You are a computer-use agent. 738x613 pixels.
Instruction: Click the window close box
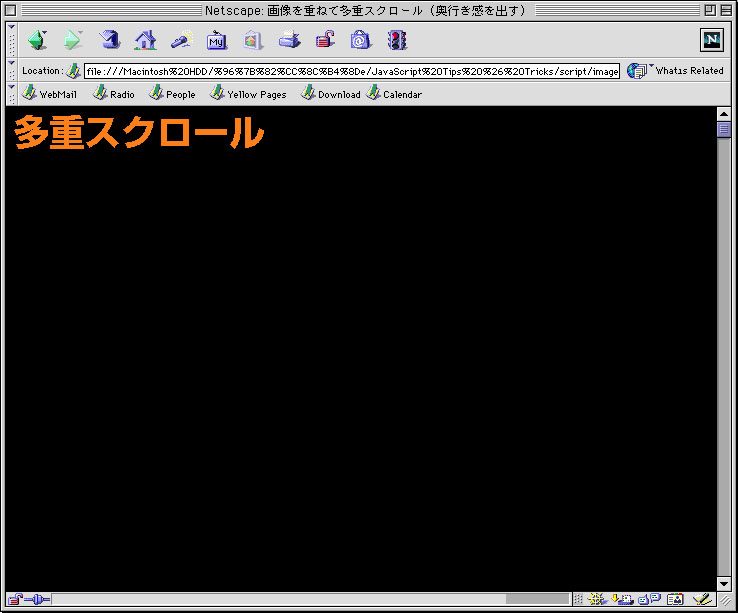point(10,10)
